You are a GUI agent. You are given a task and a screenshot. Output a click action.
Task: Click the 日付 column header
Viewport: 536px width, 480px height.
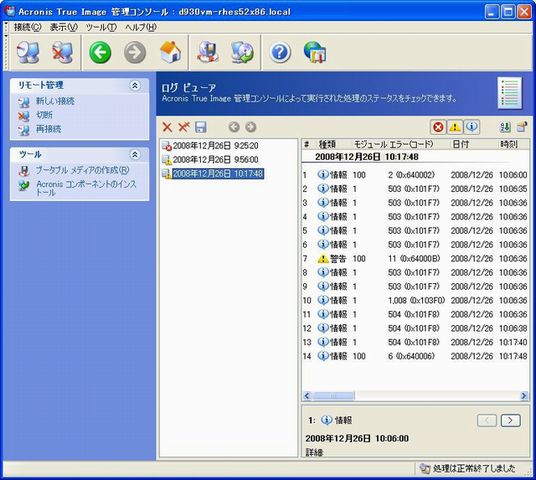460,144
